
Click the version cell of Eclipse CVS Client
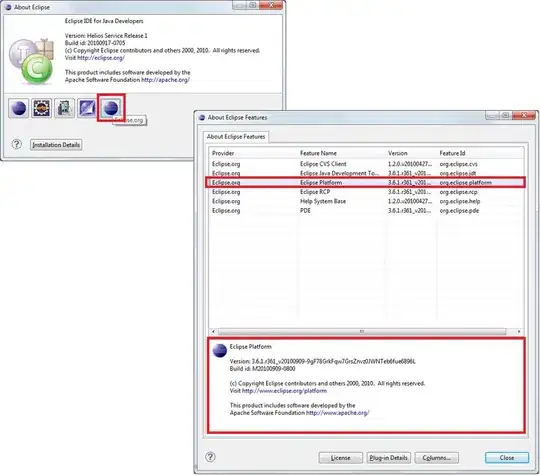(x=410, y=164)
